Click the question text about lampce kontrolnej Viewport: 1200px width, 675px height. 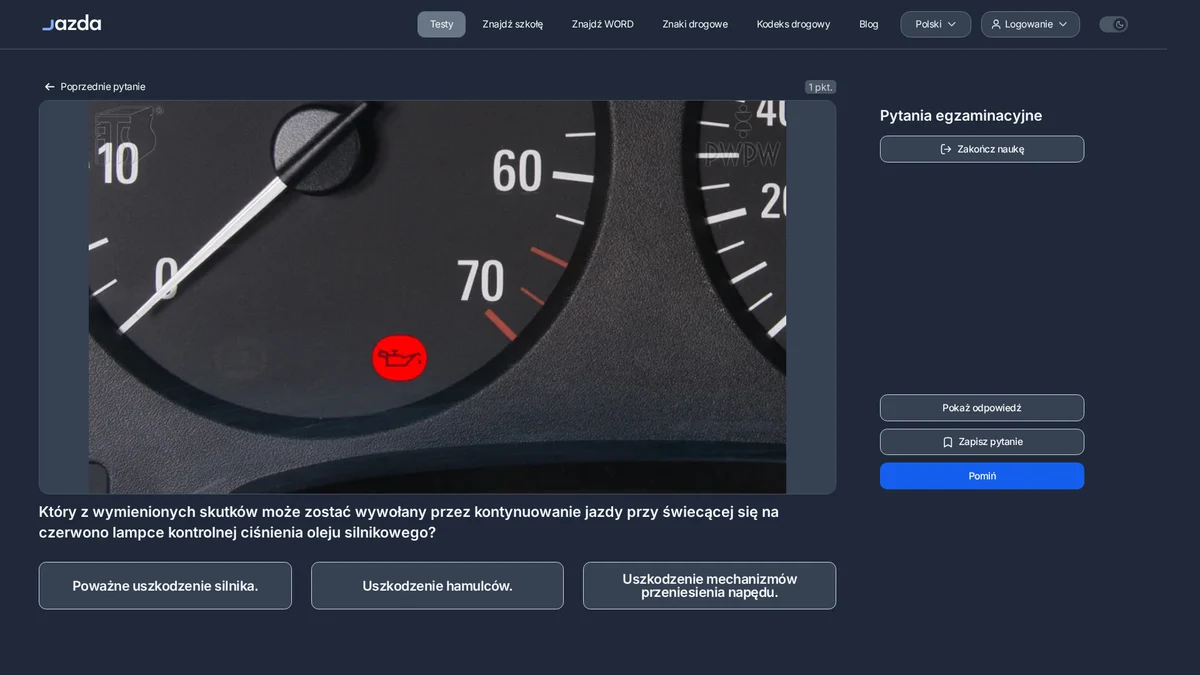point(409,522)
